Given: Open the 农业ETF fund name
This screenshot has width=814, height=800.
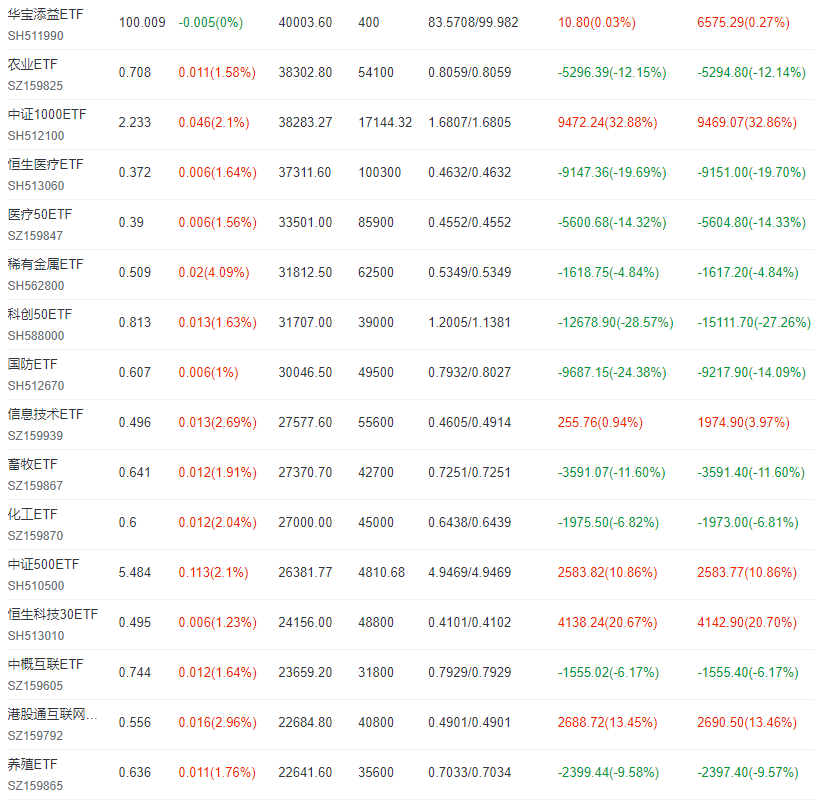Looking at the screenshot, I should point(32,64).
